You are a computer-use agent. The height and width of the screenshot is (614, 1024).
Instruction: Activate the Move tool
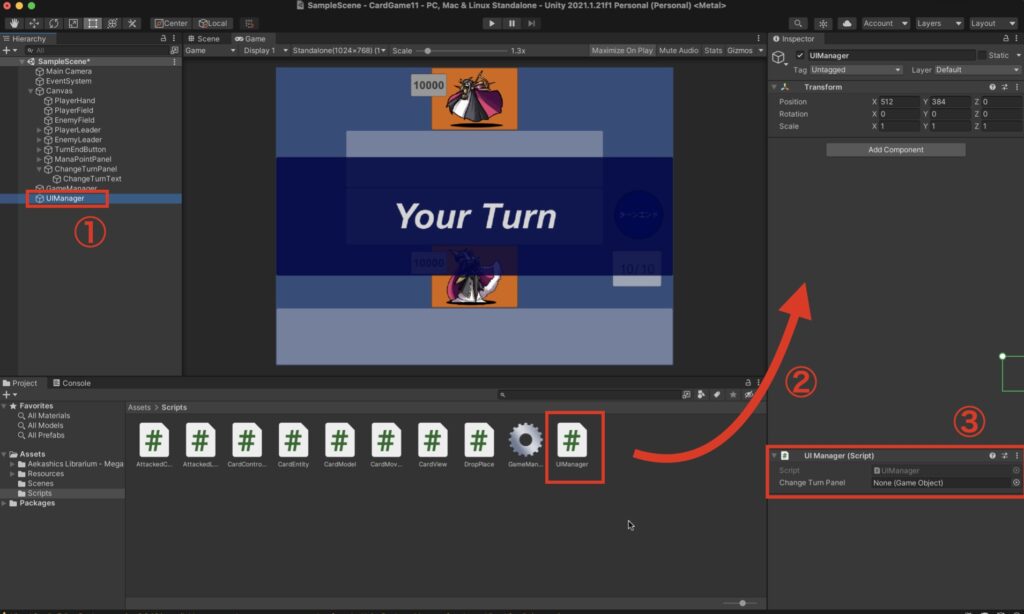click(x=33, y=22)
